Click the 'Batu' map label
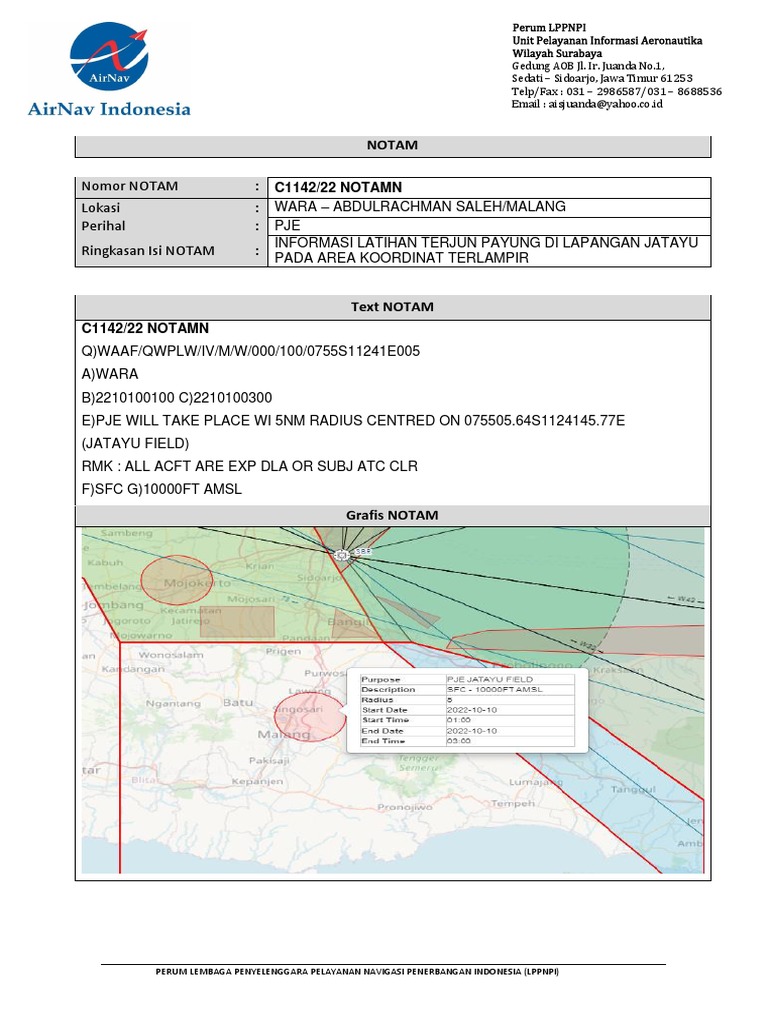 pos(238,703)
